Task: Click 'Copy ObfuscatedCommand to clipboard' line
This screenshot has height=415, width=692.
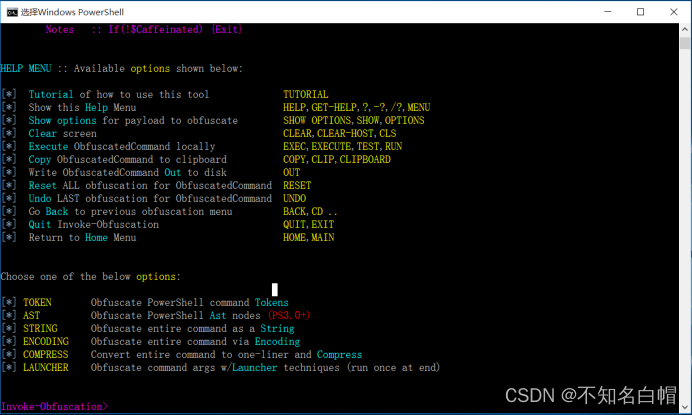Action: click(x=128, y=159)
